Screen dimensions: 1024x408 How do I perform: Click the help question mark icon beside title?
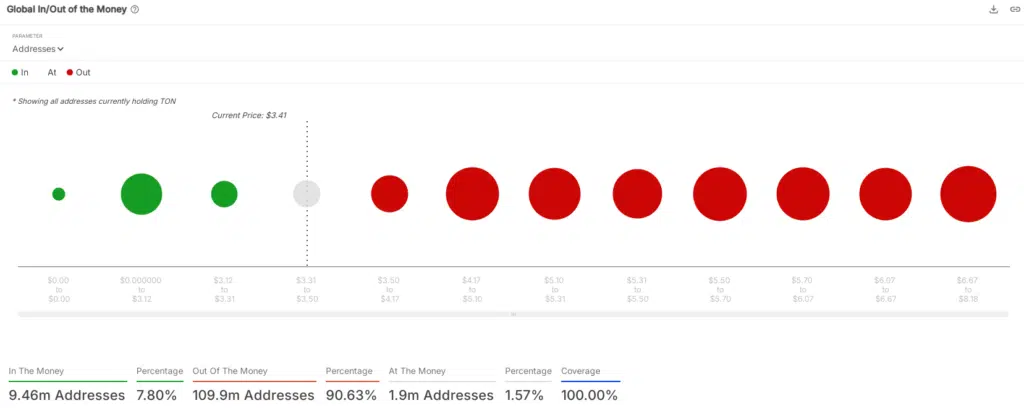(135, 10)
